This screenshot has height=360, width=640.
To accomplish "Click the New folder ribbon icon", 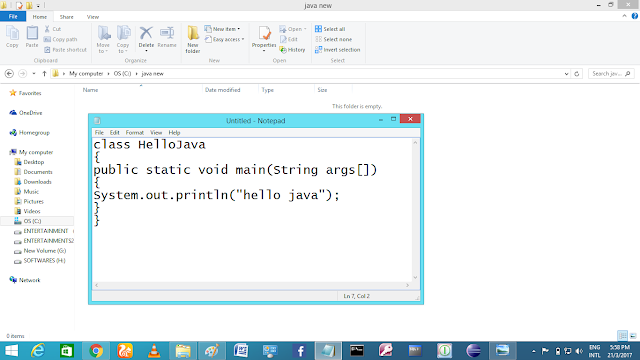I will [193, 39].
